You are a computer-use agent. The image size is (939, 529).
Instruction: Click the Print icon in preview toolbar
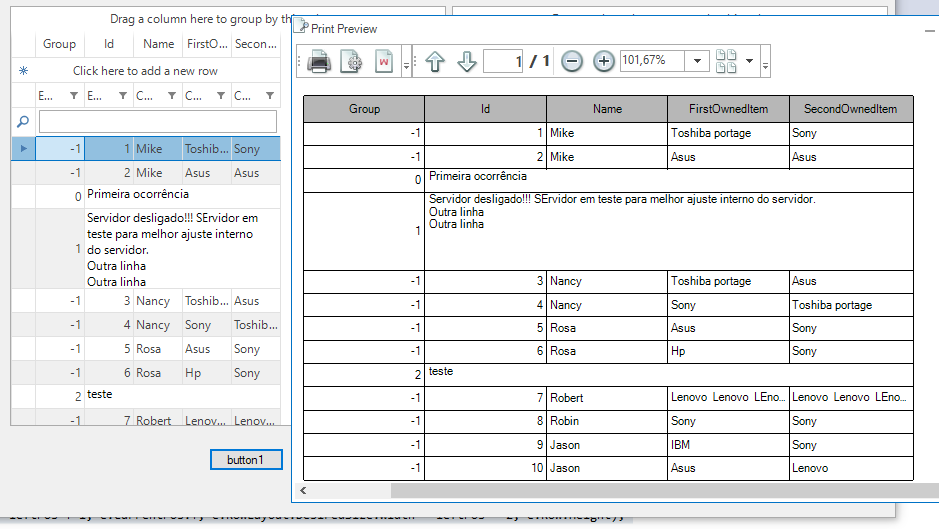(x=319, y=62)
